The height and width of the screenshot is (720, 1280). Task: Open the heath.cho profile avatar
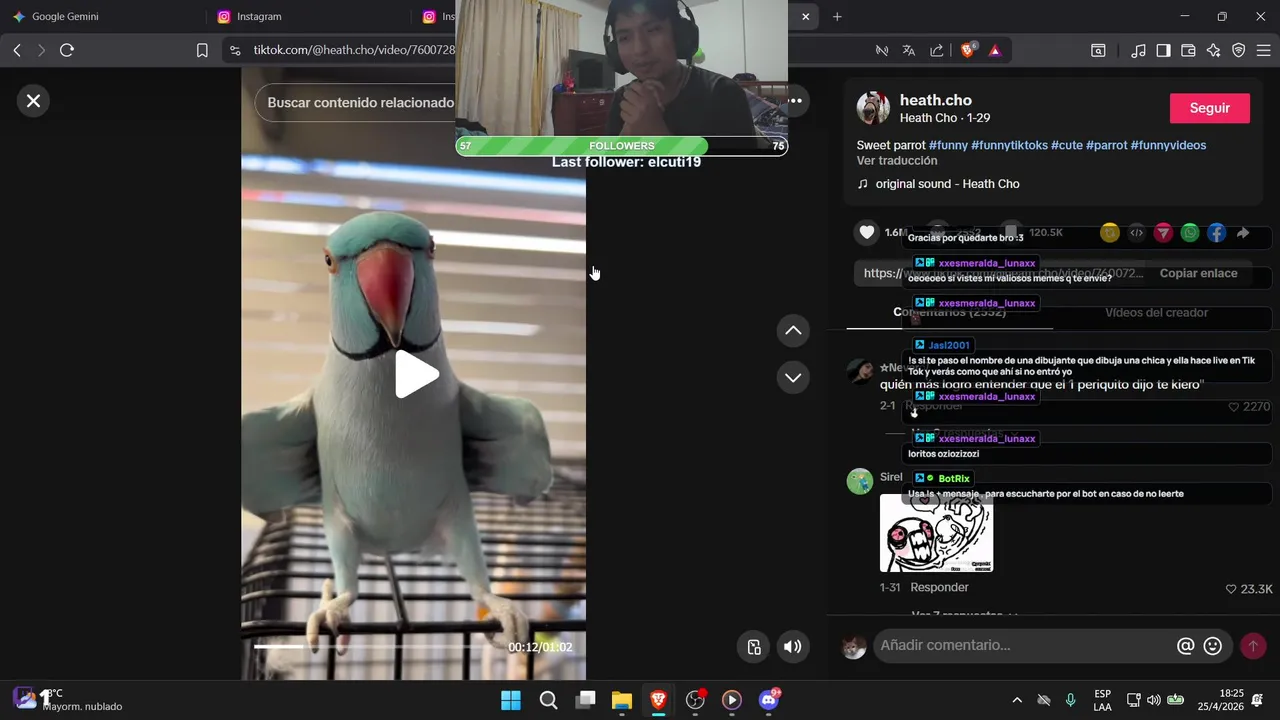(873, 108)
